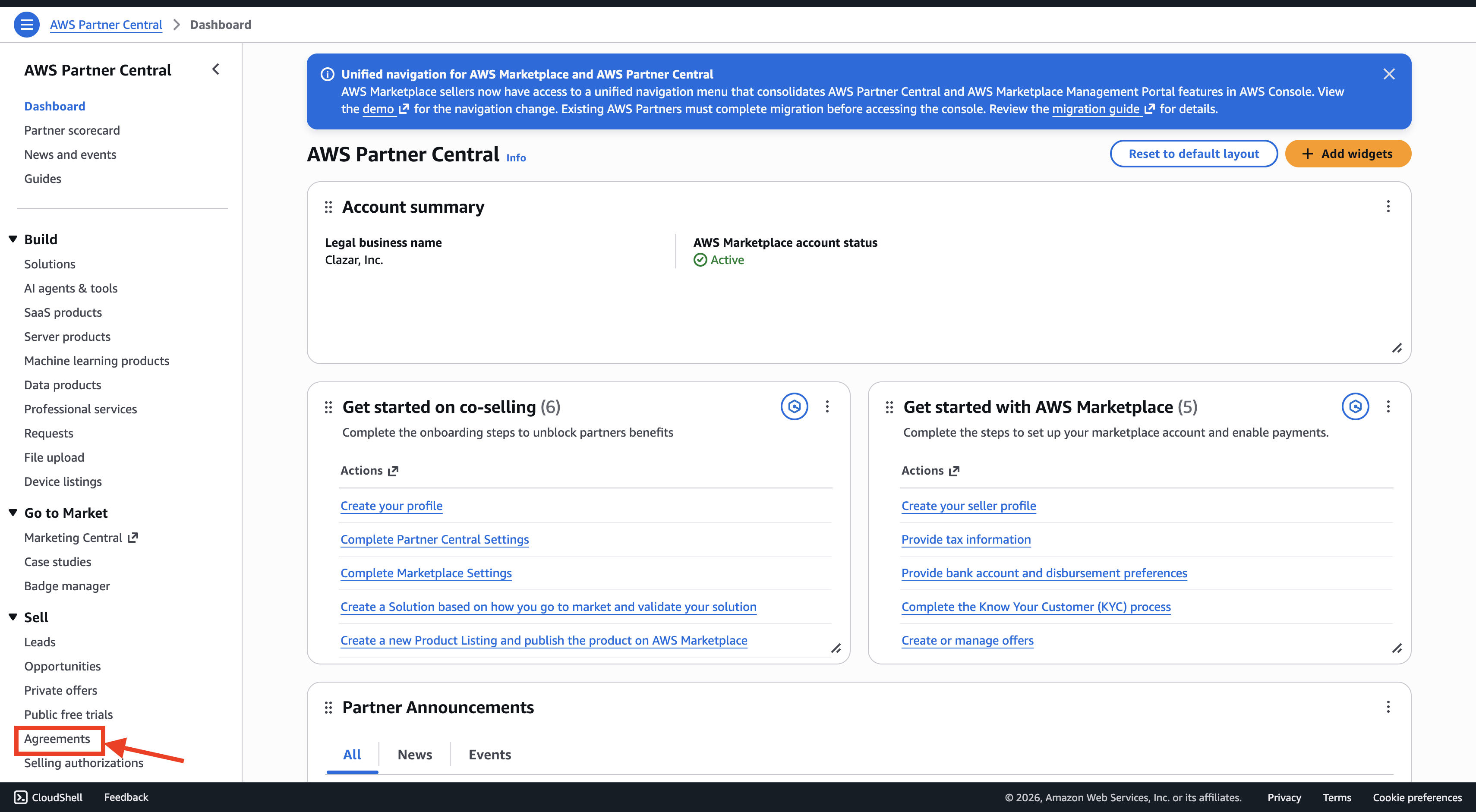Screen dimensions: 1476x812
Task: Open Cookie preferences in the footer
Action: pyautogui.click(x=1417, y=797)
